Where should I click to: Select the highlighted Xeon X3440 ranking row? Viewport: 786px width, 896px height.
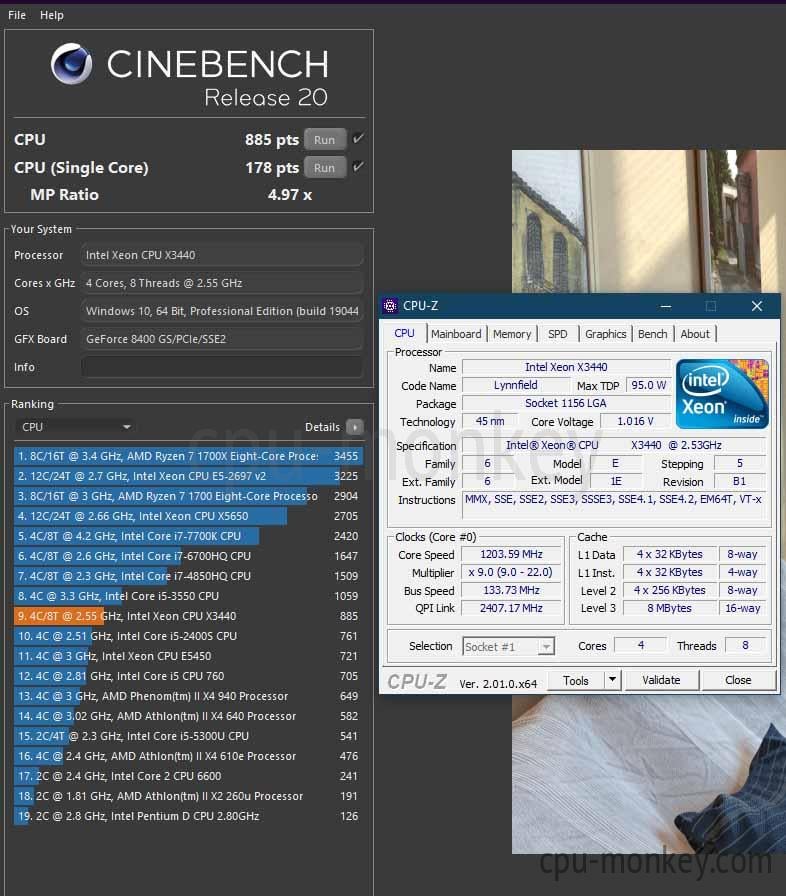188,616
